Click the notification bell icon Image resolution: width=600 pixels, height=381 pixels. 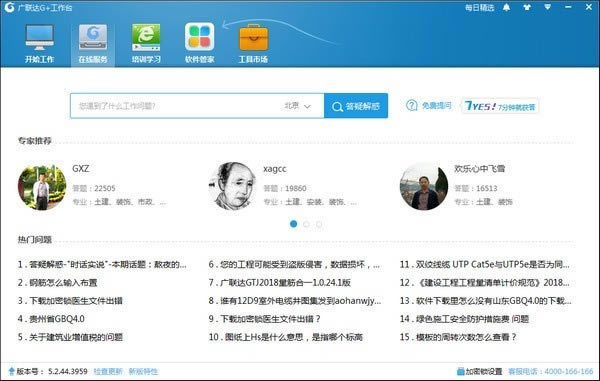[506, 7]
